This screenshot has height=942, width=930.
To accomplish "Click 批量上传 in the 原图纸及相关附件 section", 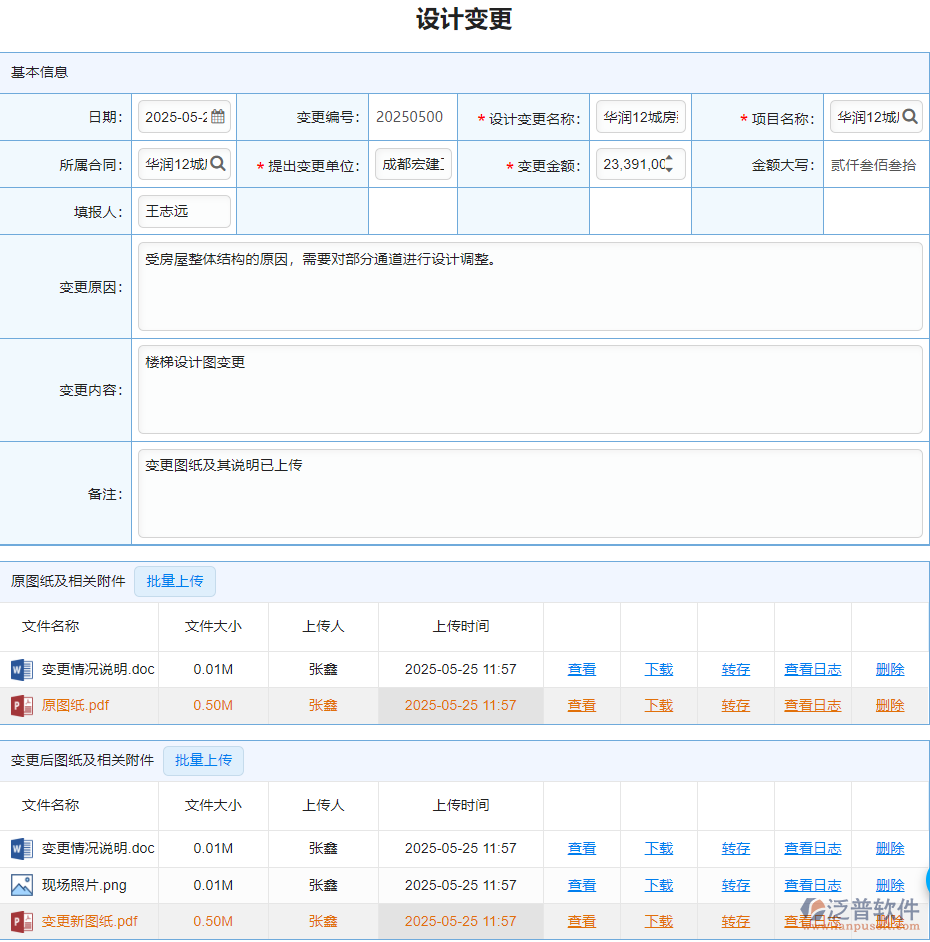I will (174, 581).
